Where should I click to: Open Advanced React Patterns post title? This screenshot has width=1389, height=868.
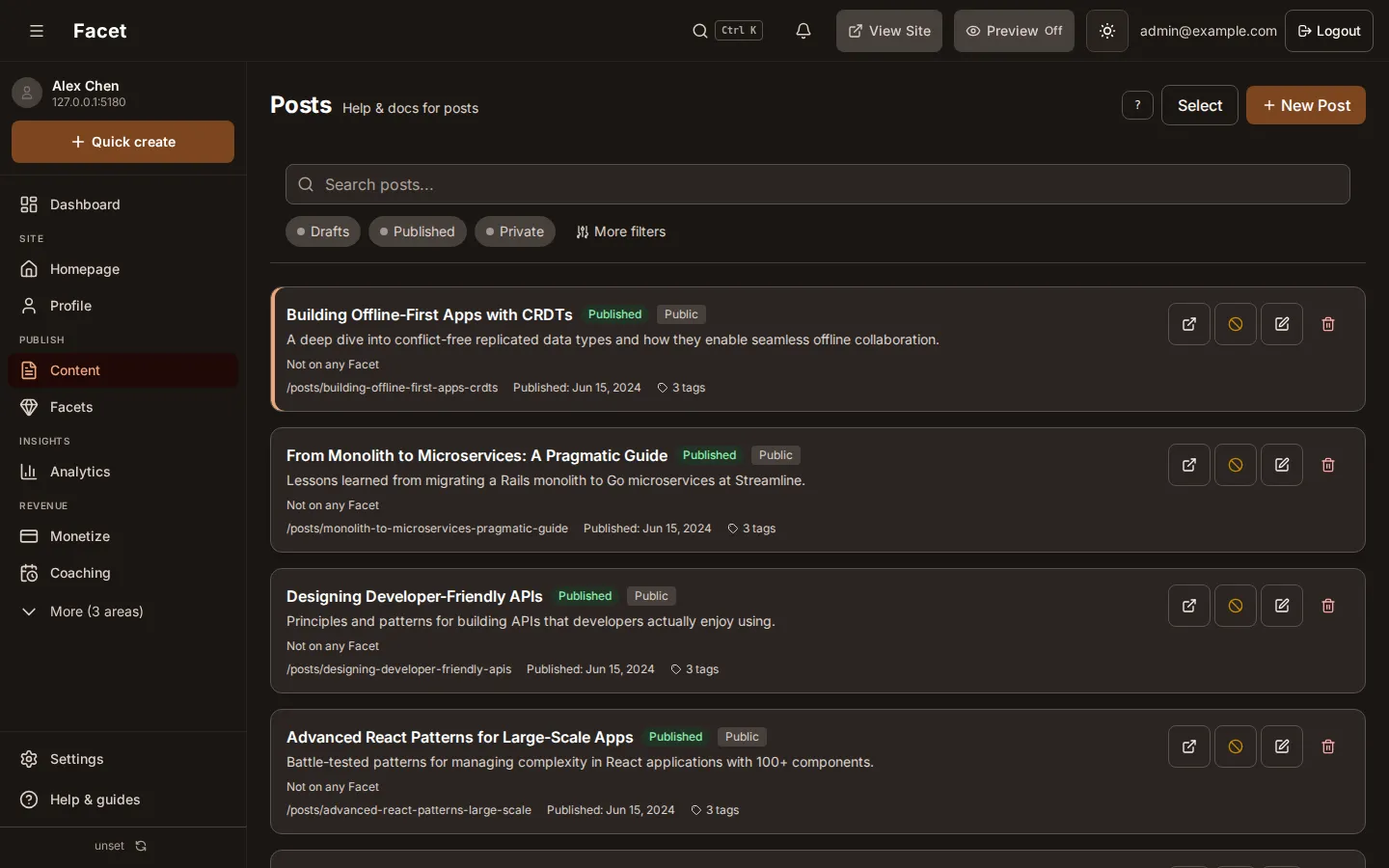coord(460,737)
